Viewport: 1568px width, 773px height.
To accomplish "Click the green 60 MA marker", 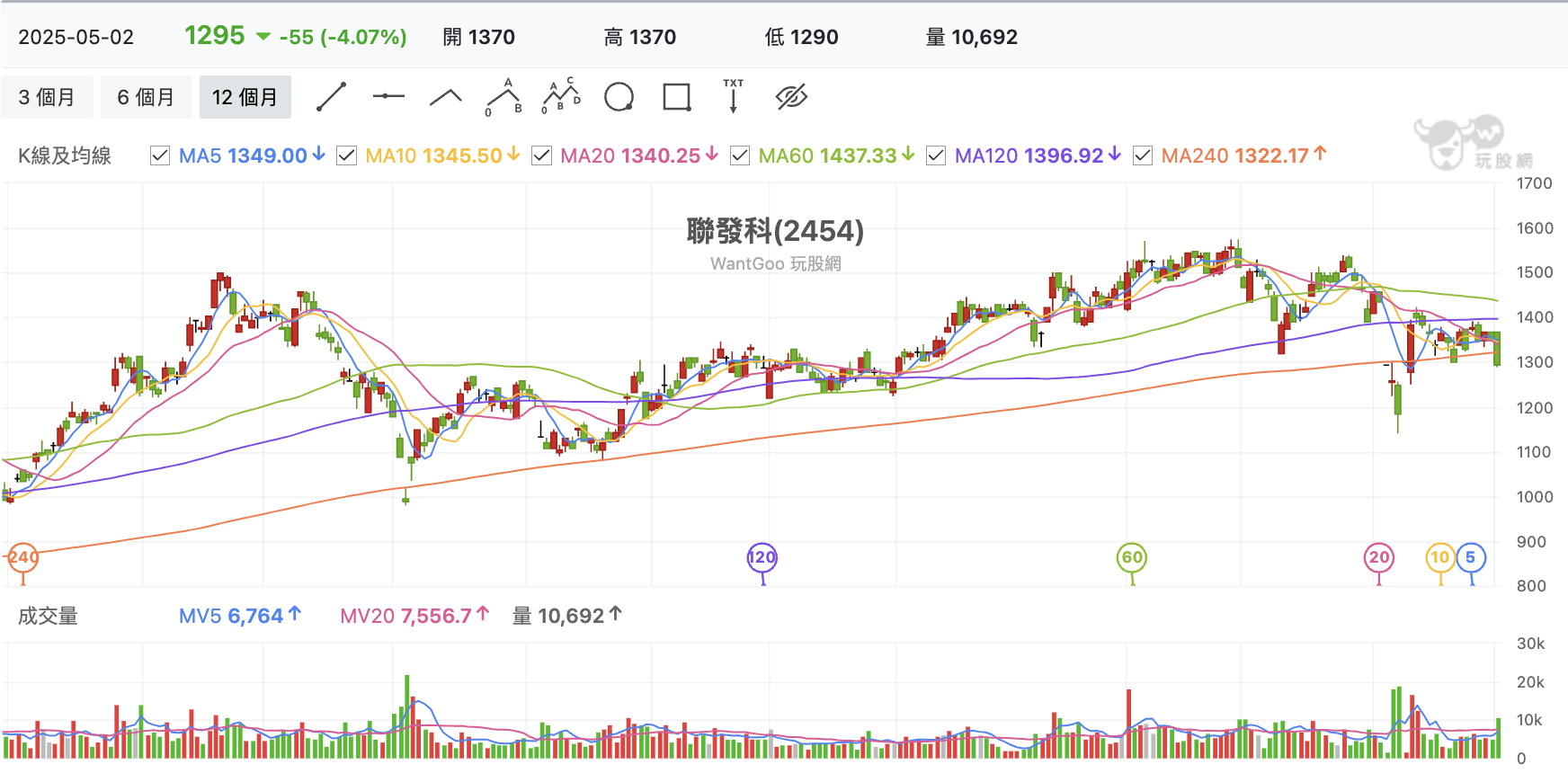I will tap(1132, 557).
